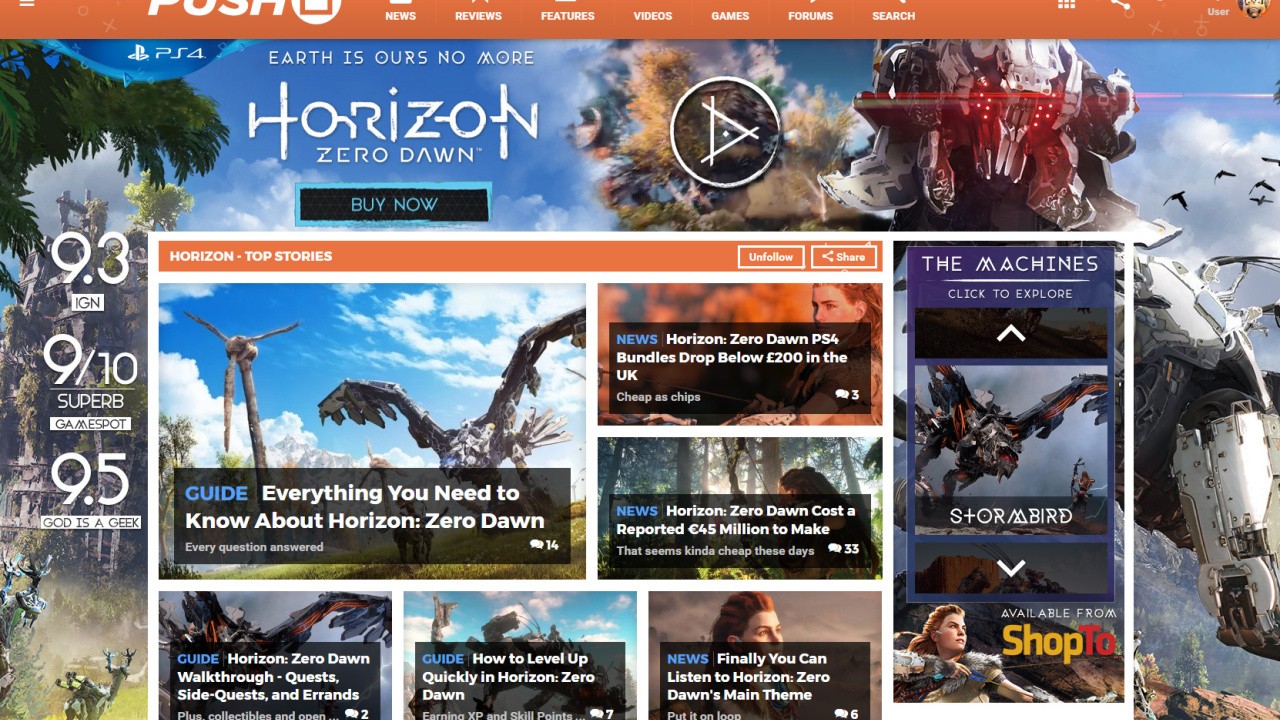Screen dimensions: 1280x720
Task: Open the apps grid icon in top bar
Action: click(1066, 5)
